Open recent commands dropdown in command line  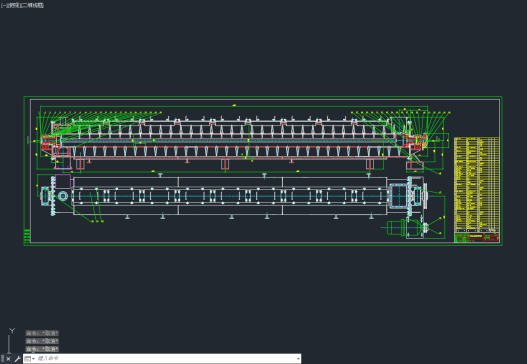tap(30, 359)
